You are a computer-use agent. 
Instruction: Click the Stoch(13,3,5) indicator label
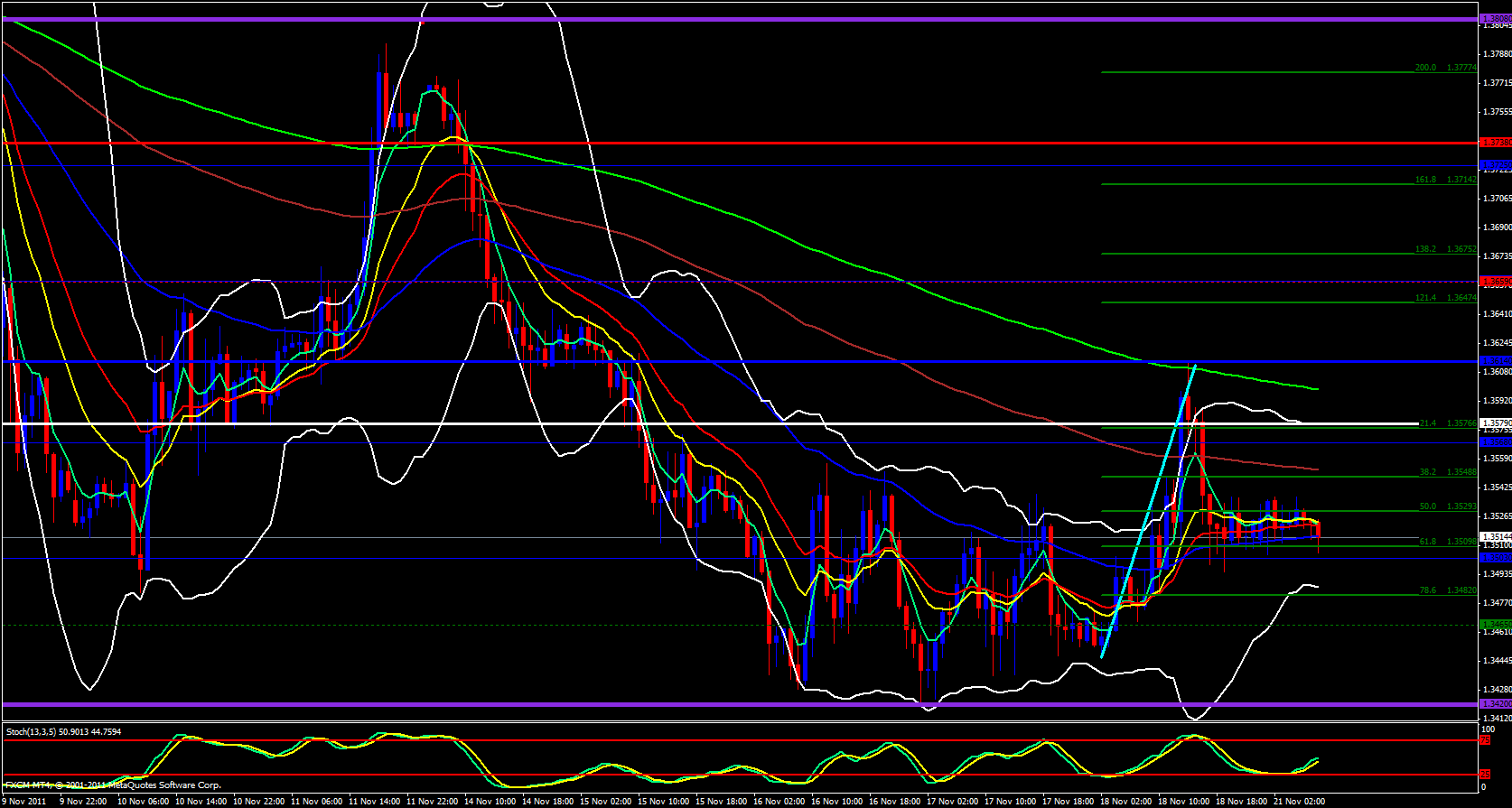click(63, 731)
